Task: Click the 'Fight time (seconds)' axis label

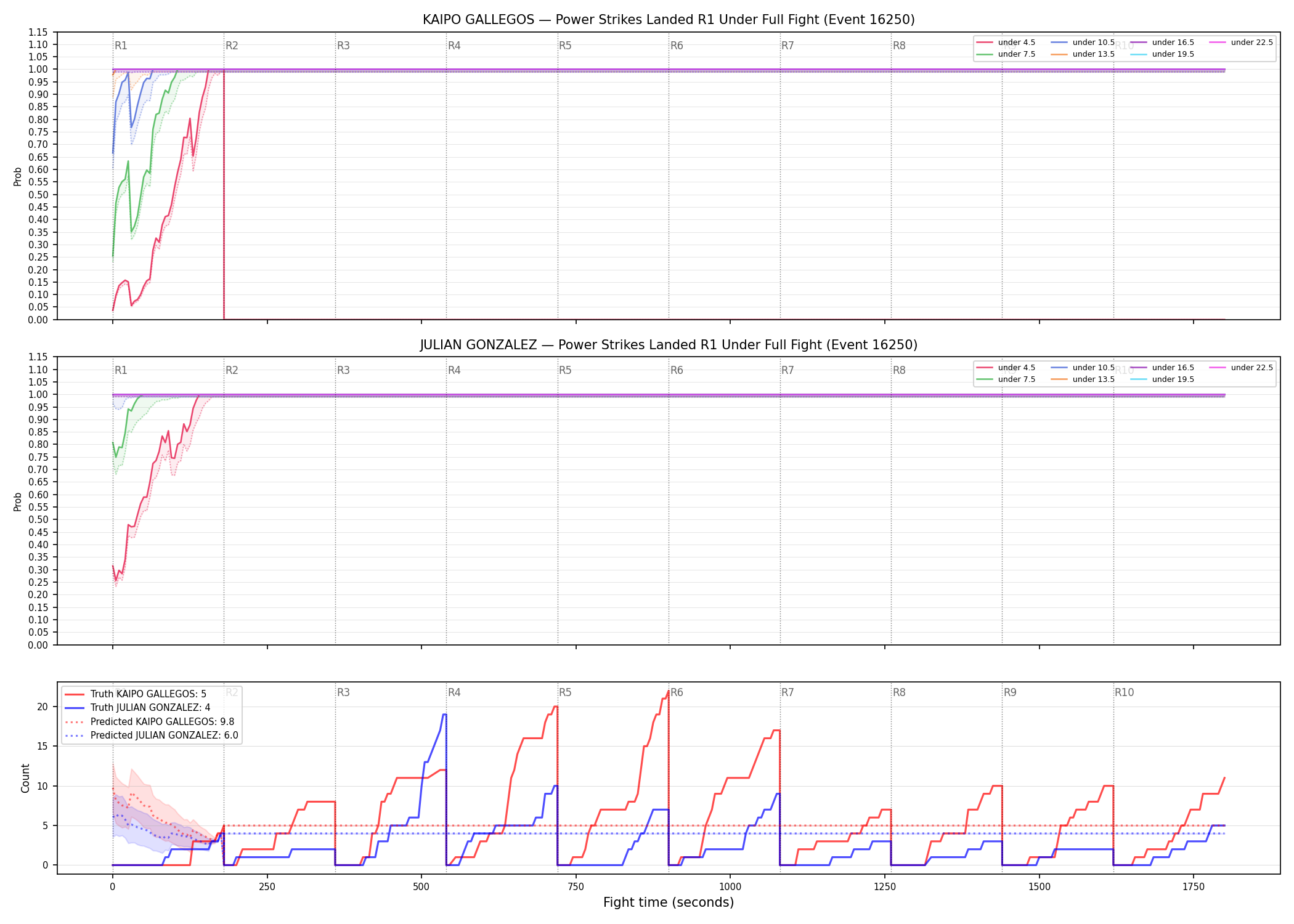Action: (x=669, y=902)
